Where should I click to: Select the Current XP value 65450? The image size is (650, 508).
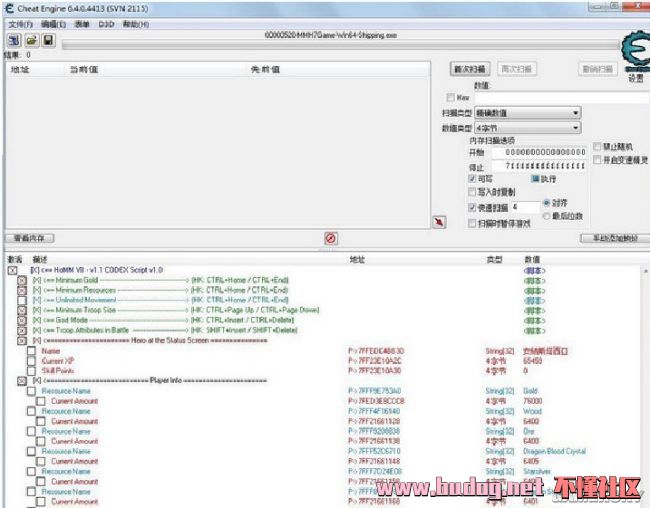533,361
